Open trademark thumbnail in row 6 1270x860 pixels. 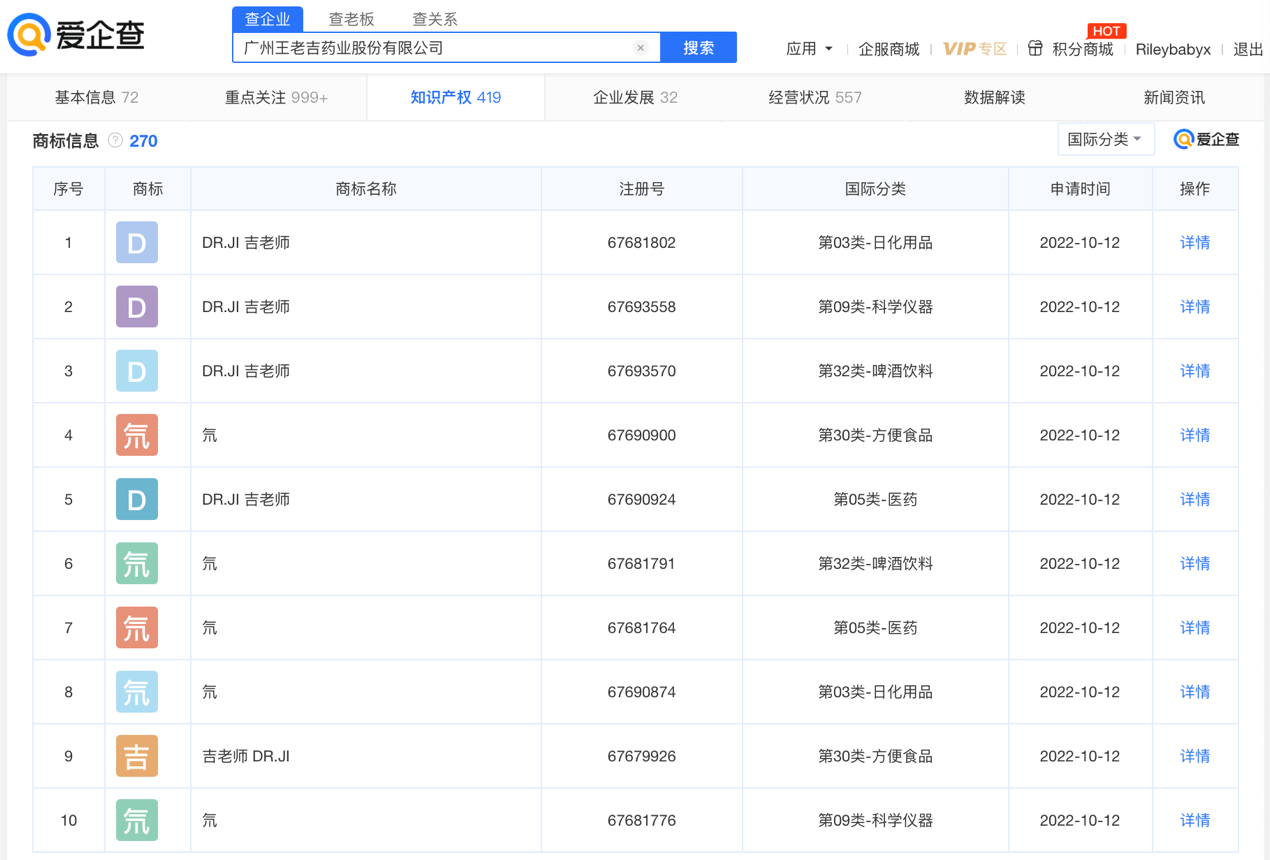(x=137, y=564)
